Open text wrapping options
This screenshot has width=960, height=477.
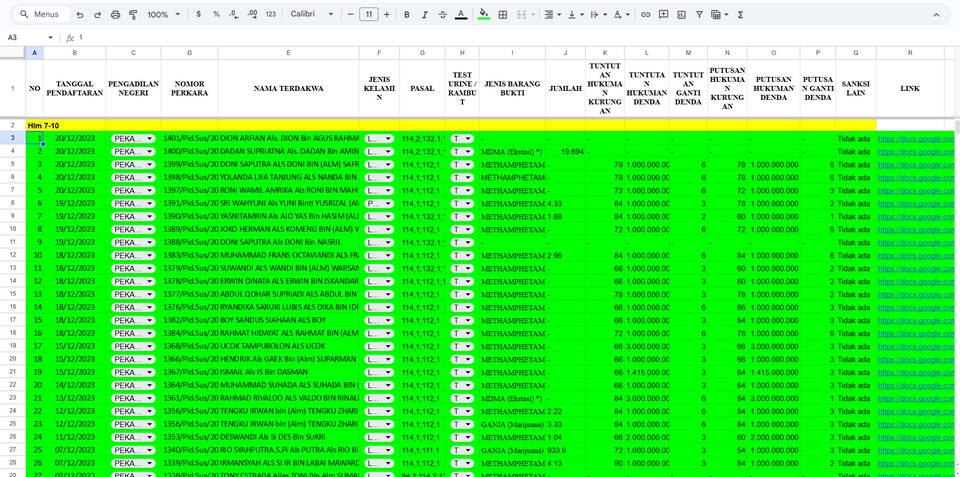[598, 14]
